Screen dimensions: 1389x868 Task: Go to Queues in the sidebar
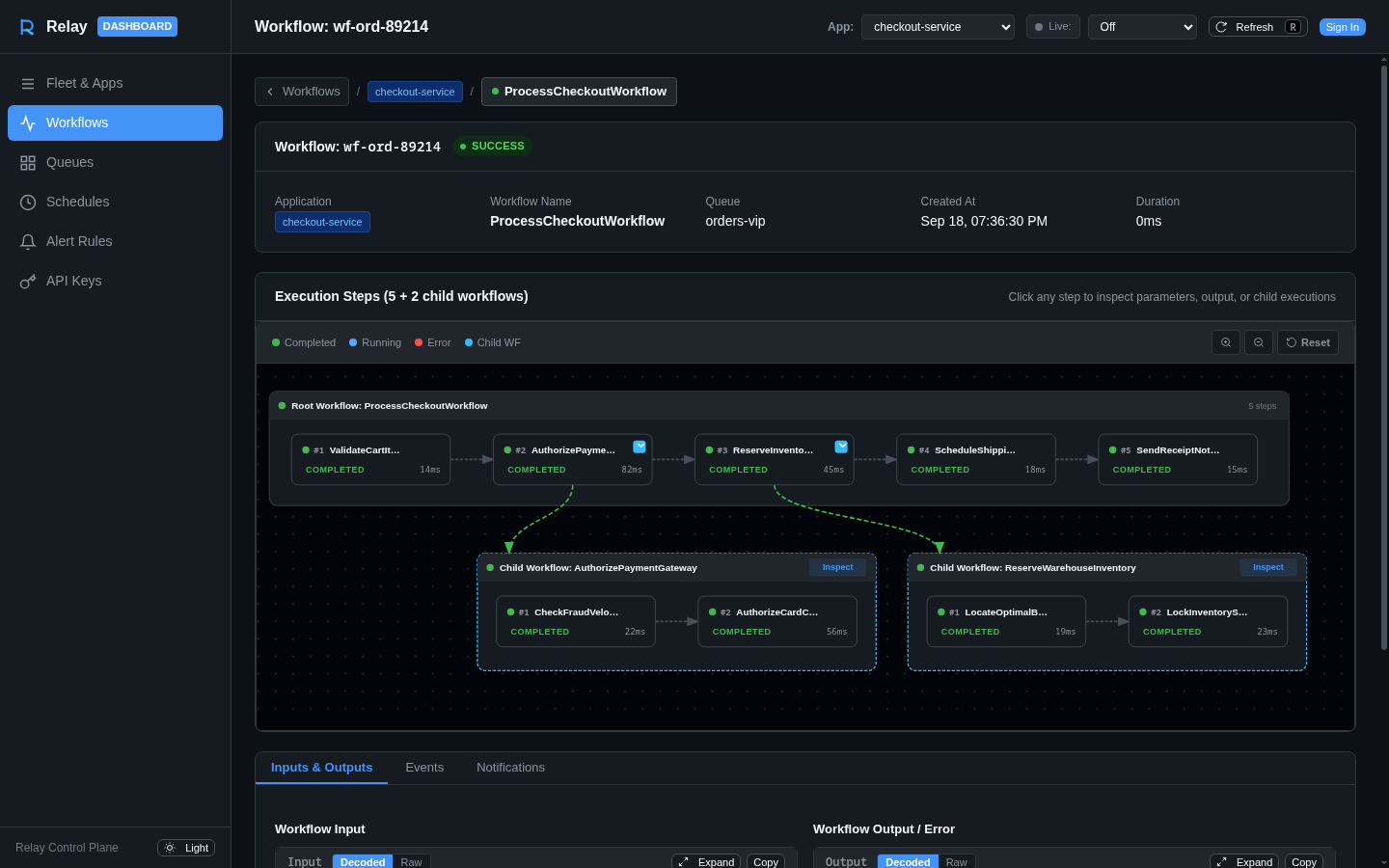click(115, 162)
